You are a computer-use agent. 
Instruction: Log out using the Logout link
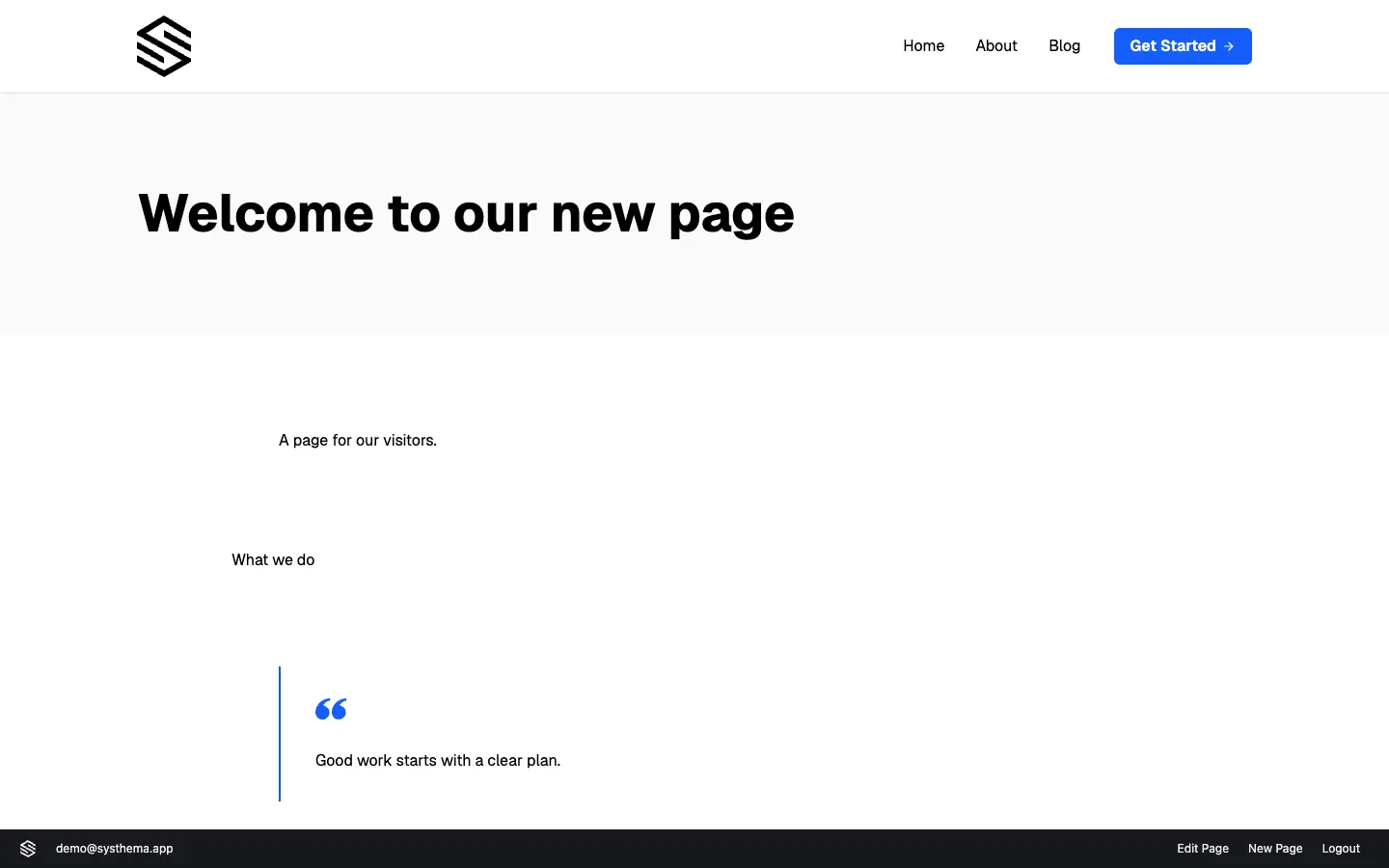1341,849
